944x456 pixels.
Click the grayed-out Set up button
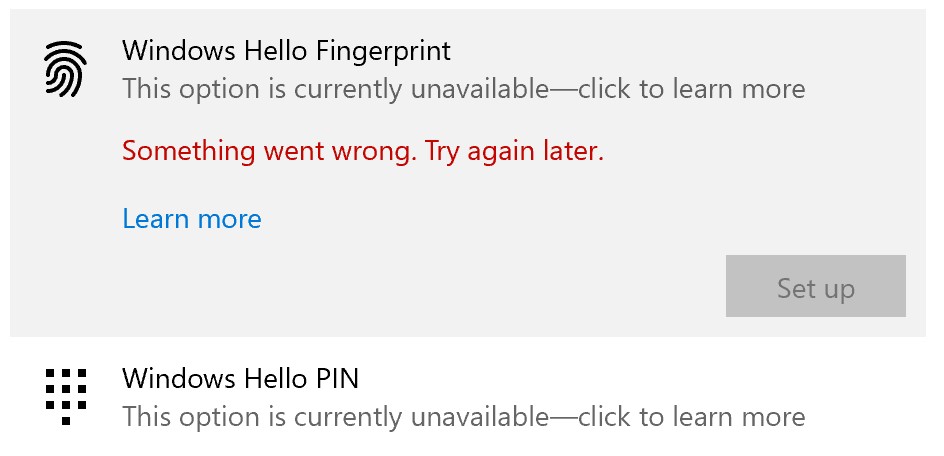[x=816, y=286]
